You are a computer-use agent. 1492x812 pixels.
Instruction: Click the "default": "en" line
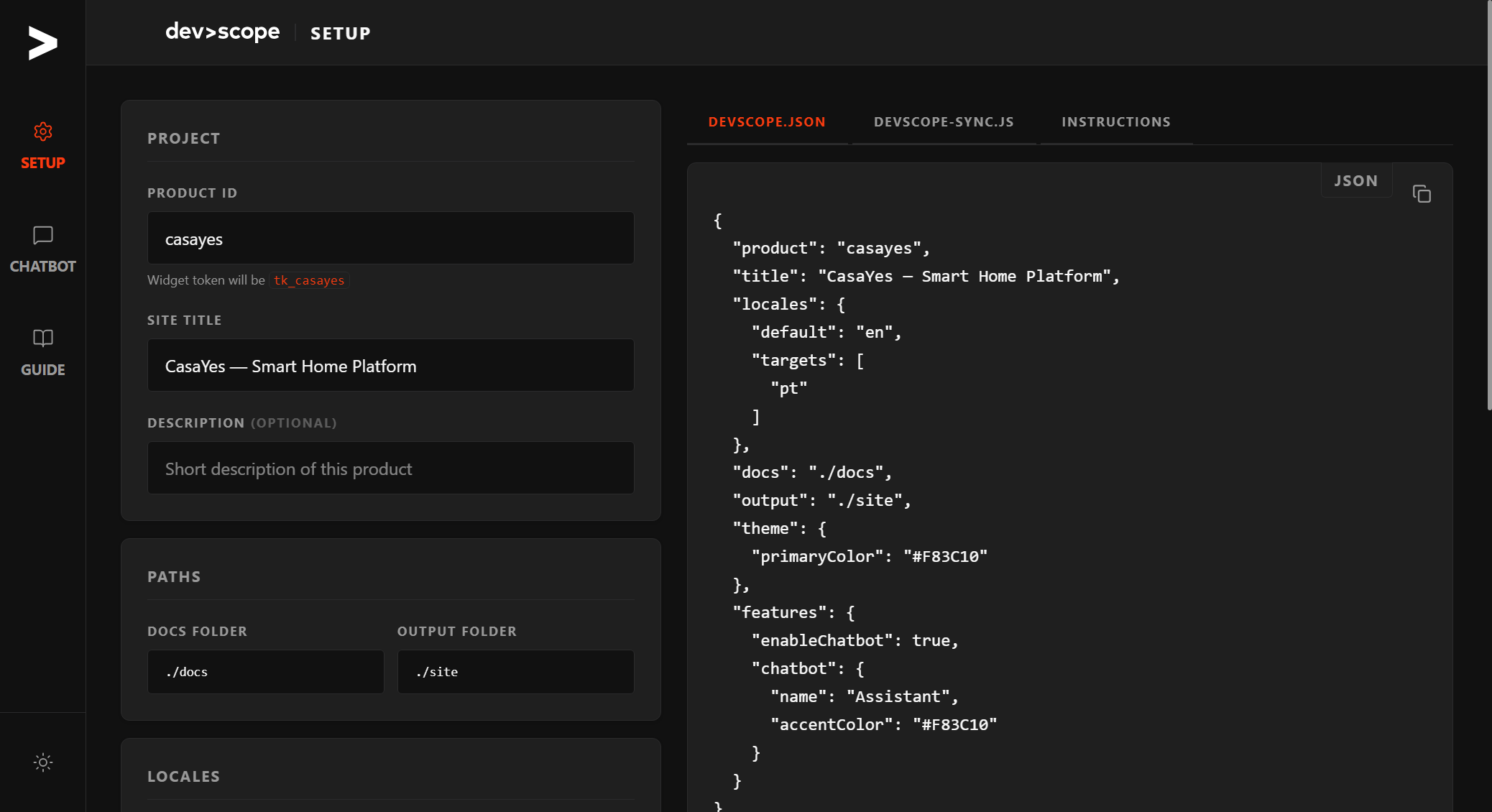(x=826, y=332)
